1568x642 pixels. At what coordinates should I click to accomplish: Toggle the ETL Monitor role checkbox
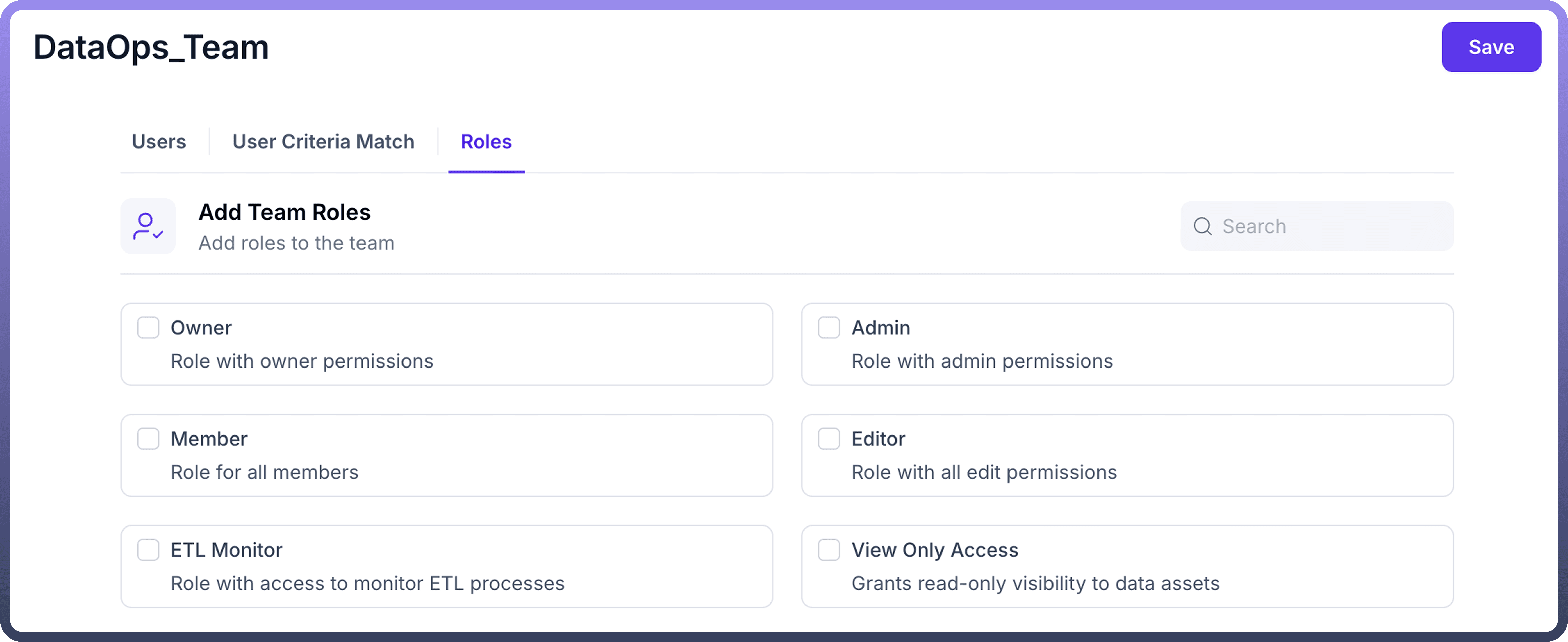pos(148,550)
